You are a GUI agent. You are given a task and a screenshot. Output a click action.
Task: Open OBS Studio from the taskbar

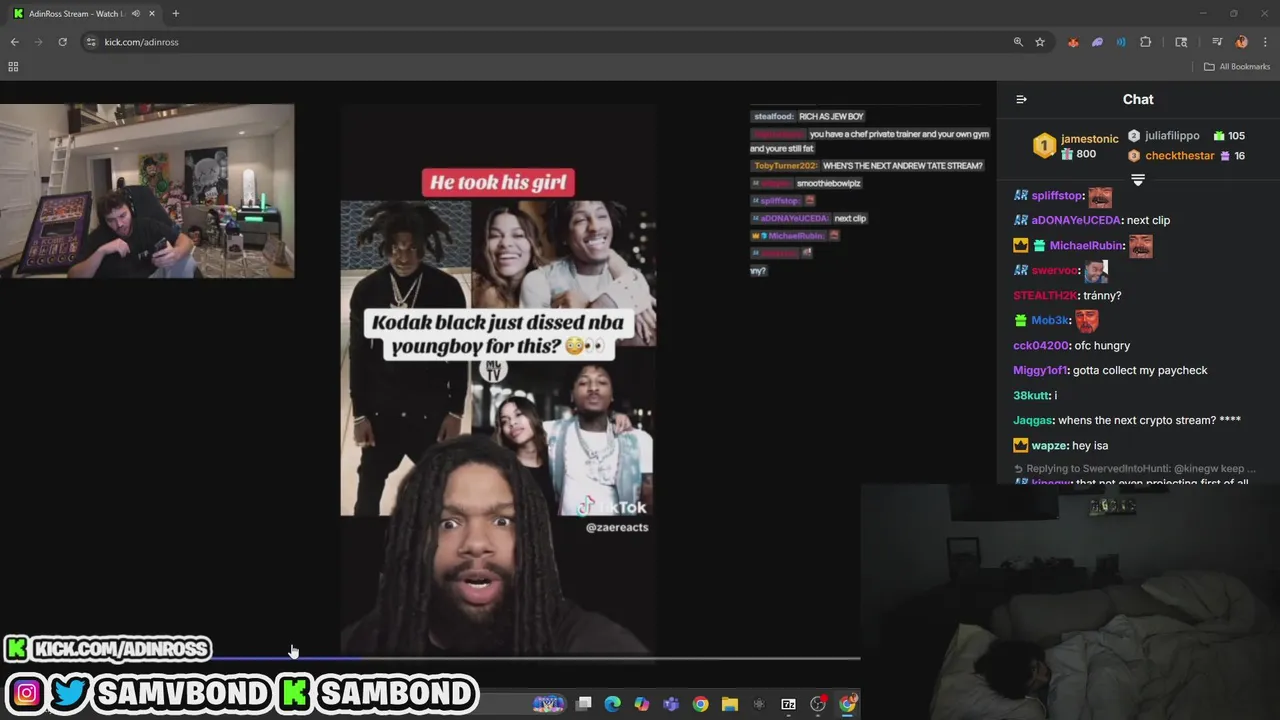coord(817,704)
